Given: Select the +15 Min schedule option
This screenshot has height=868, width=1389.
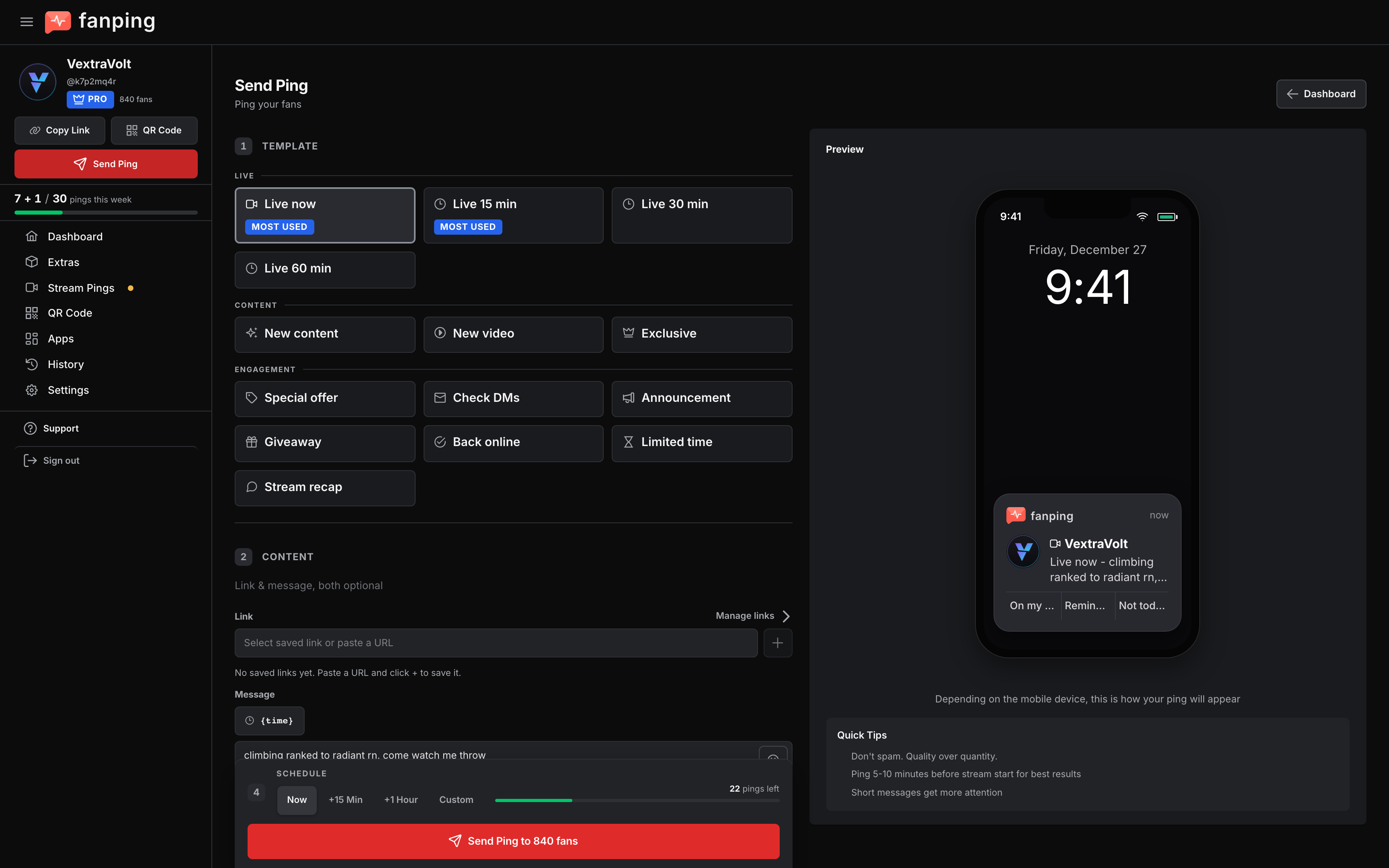Looking at the screenshot, I should pyautogui.click(x=346, y=800).
